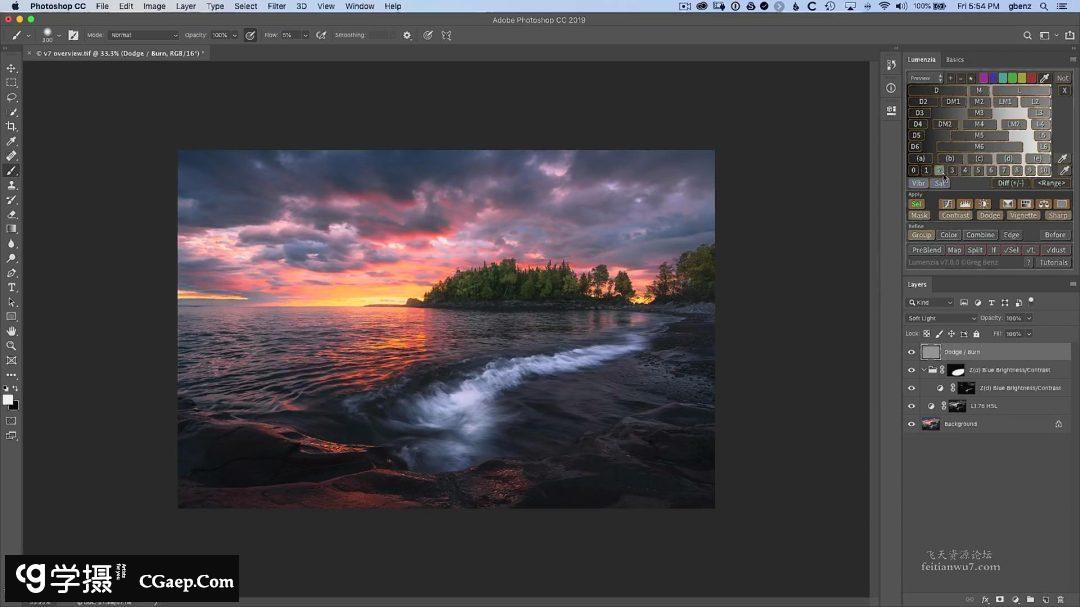This screenshot has width=1080, height=607.
Task: Switch to the Basics panel tab
Action: coord(955,60)
